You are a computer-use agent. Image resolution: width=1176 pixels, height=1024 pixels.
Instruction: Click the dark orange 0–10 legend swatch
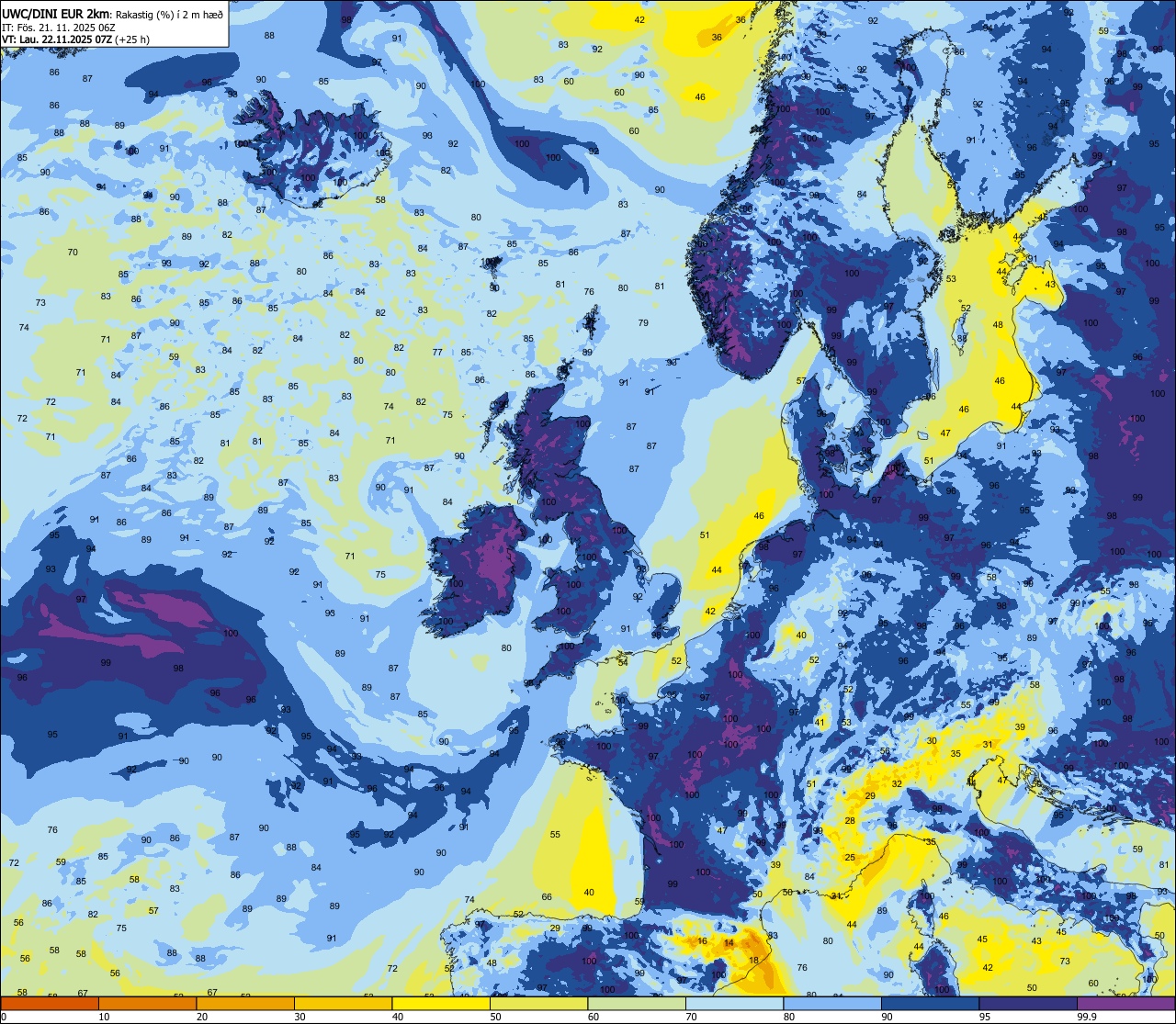pyautogui.click(x=50, y=1003)
